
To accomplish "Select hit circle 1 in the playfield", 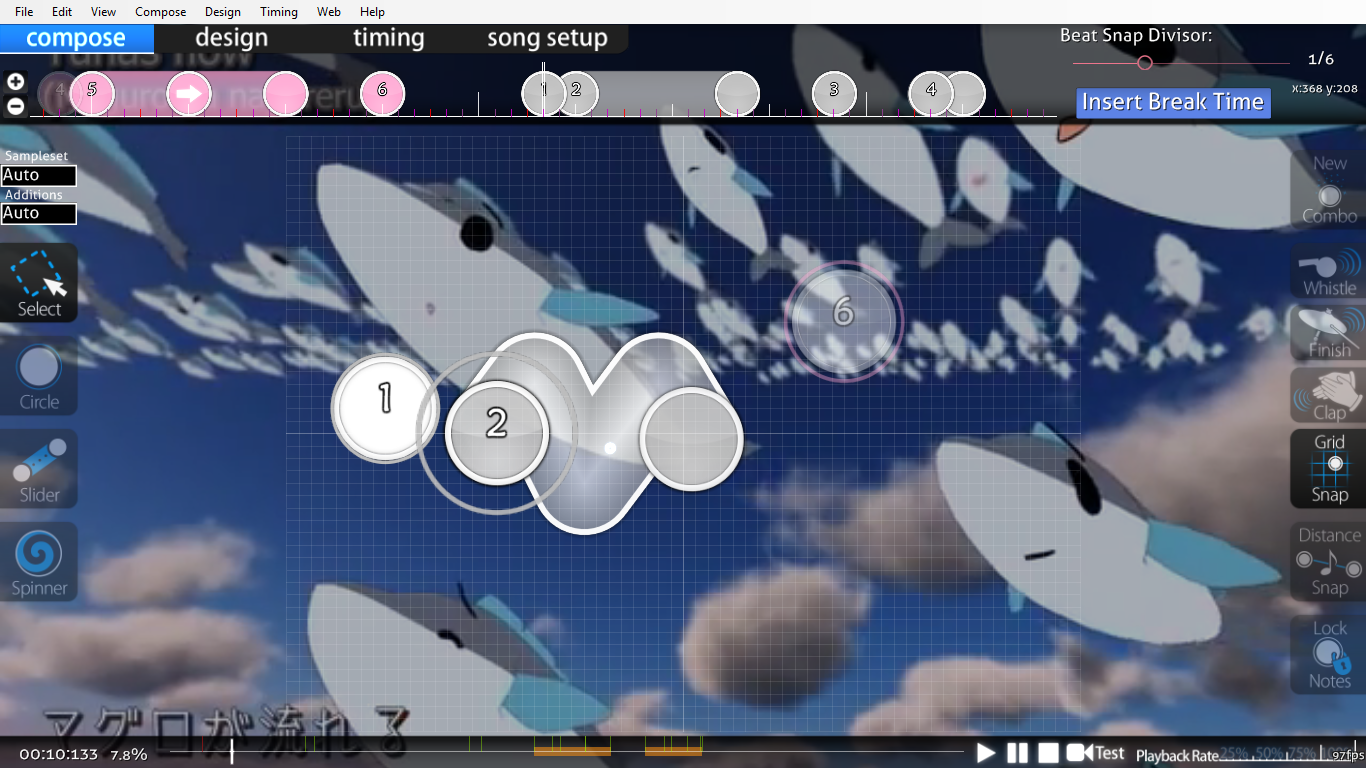I will 385,408.
